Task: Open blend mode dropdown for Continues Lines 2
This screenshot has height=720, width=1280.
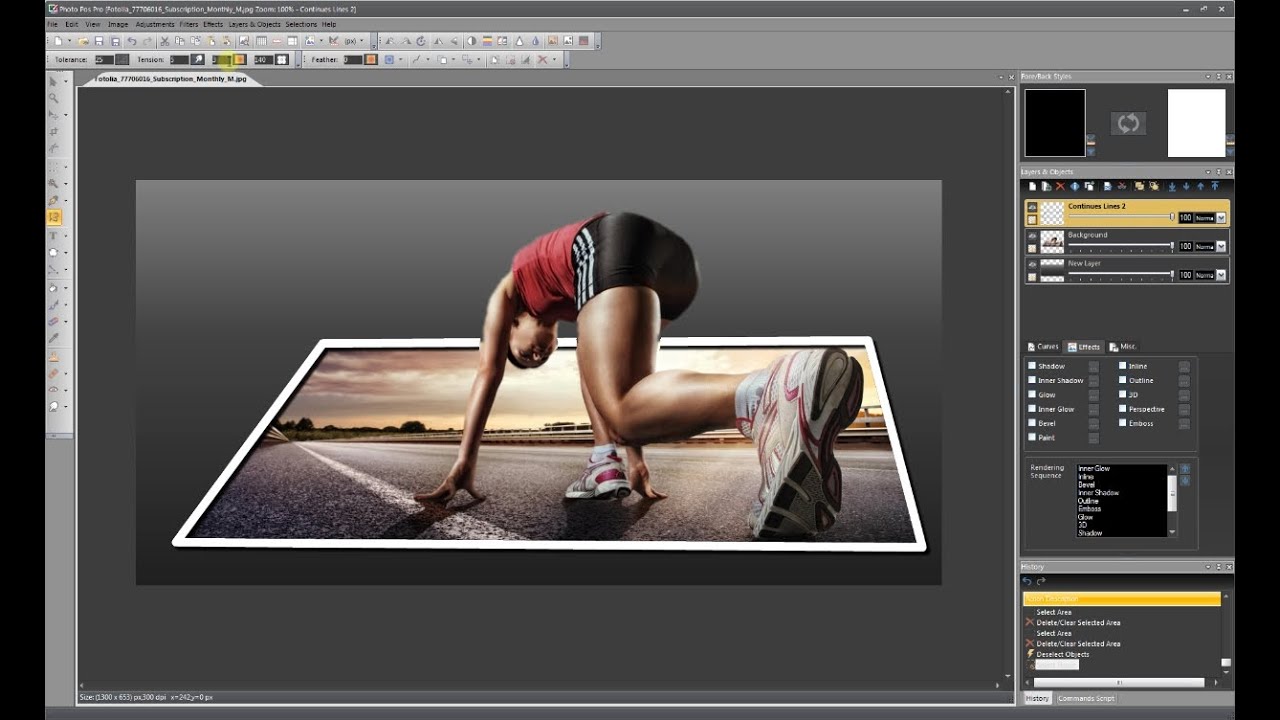Action: click(1221, 218)
